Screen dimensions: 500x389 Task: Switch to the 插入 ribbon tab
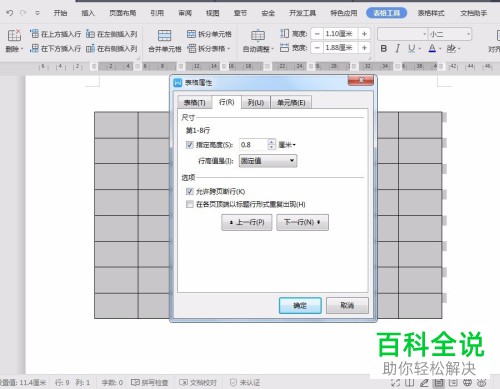click(88, 13)
